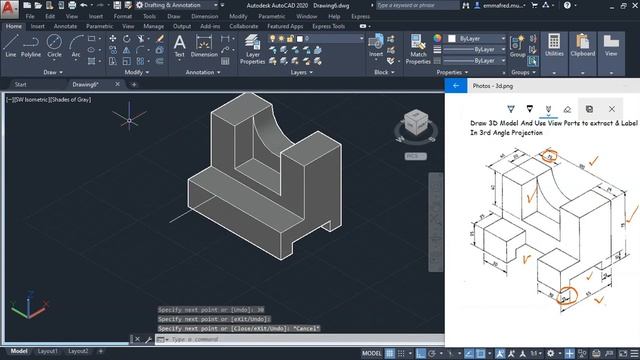Select the Ellipse tool
The width and height of the screenshot is (640, 360).
91,50
